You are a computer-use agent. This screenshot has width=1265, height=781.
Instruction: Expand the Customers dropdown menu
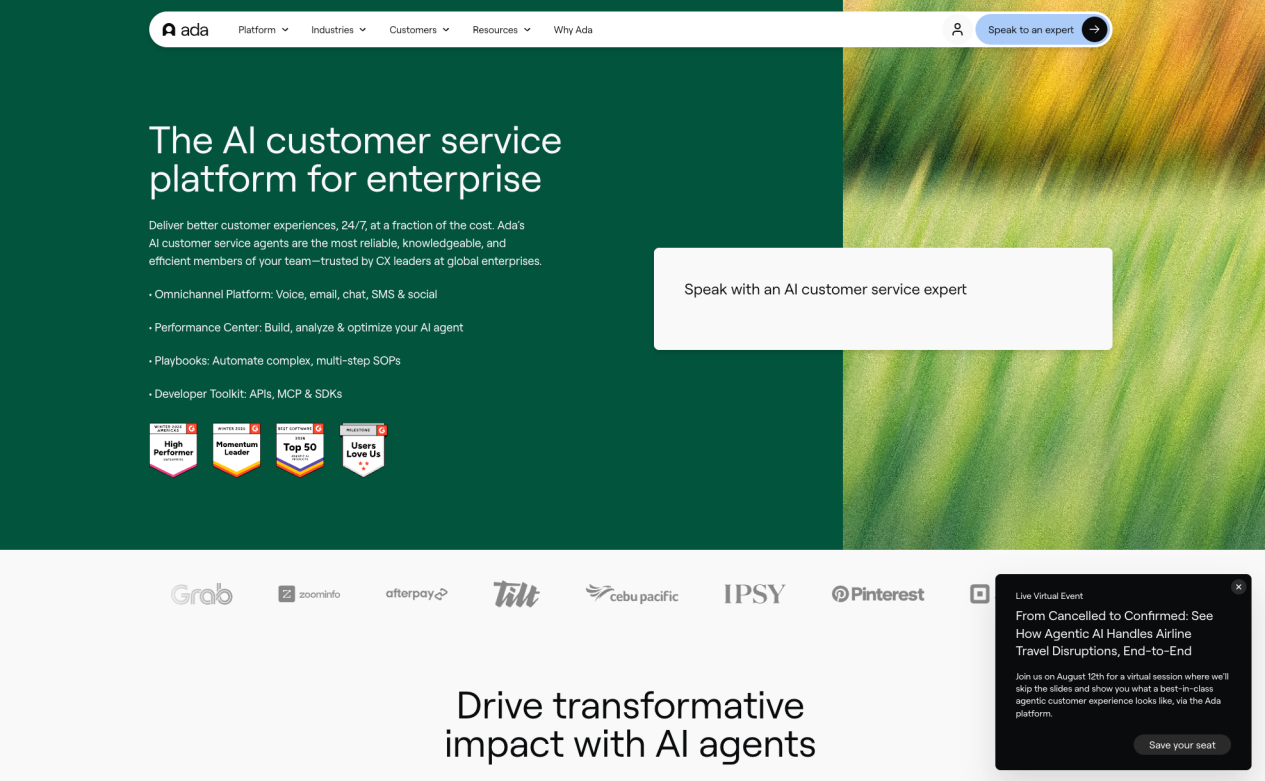coord(420,30)
